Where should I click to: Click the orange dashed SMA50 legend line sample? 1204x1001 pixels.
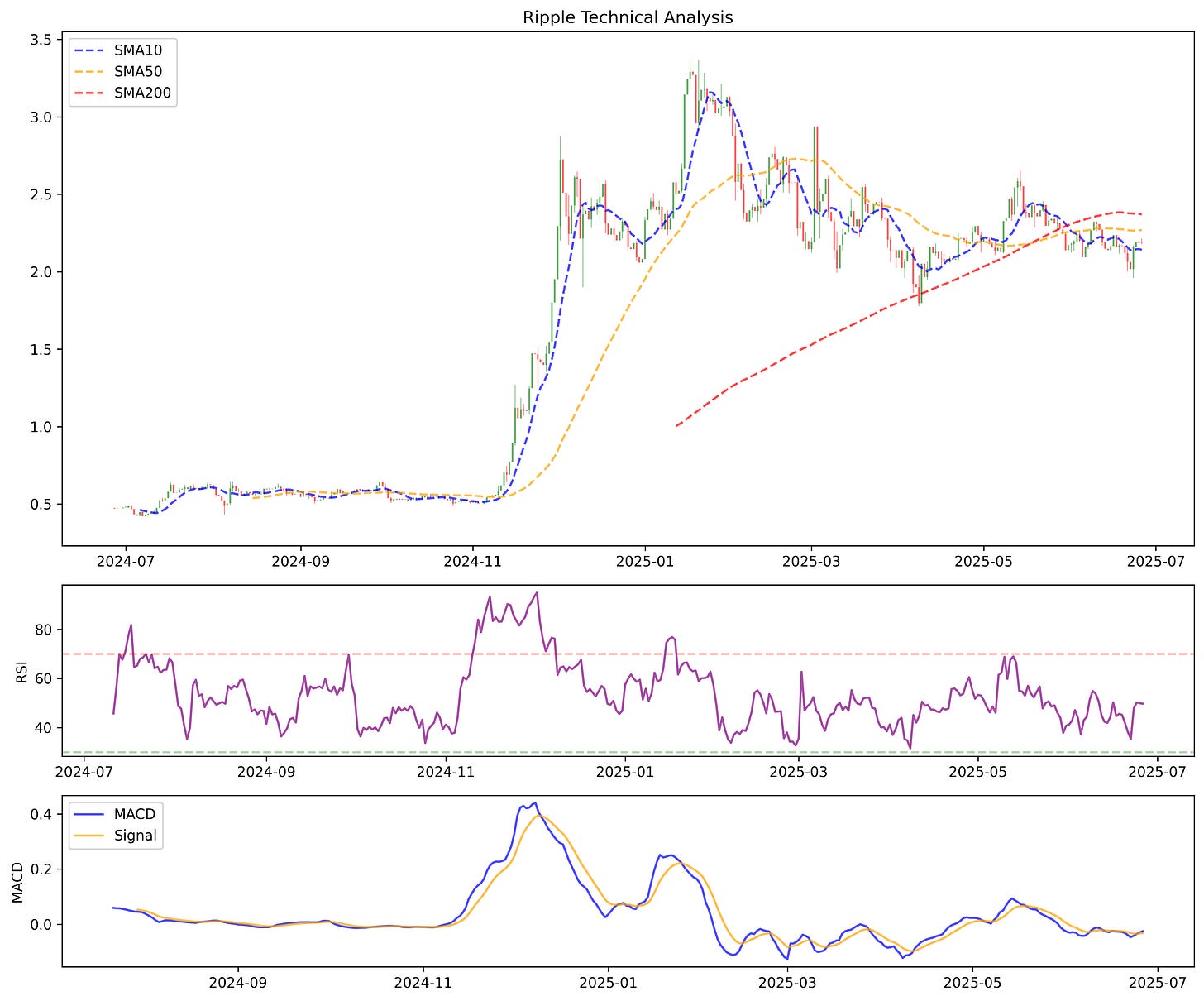90,73
